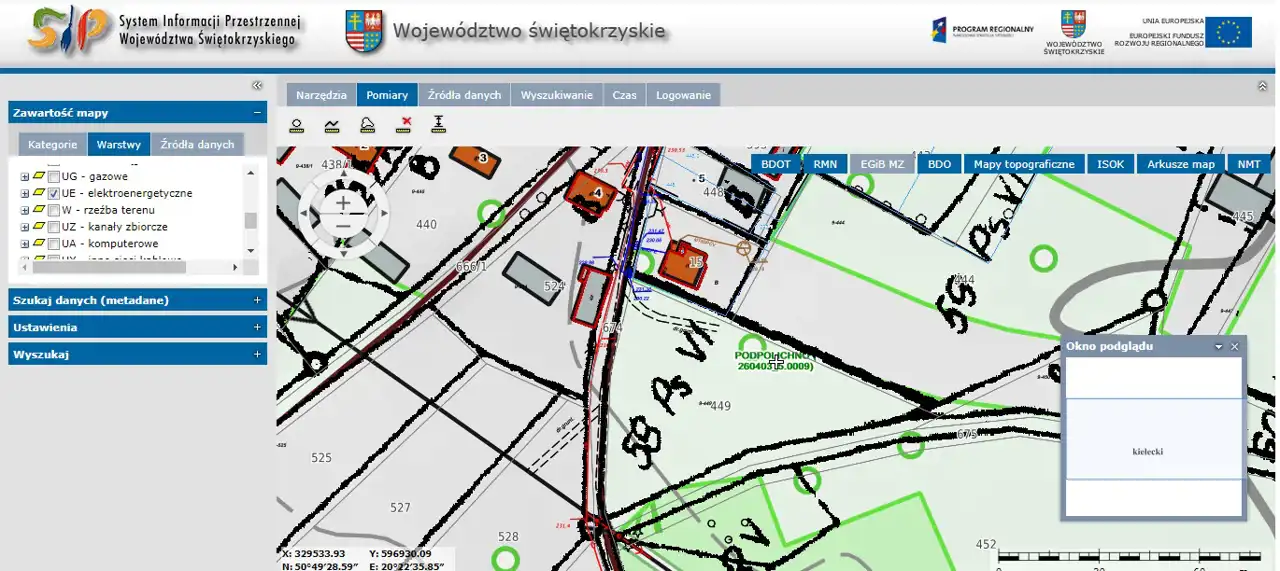Select the line distance measurement tool
The image size is (1280, 571).
pos(332,125)
